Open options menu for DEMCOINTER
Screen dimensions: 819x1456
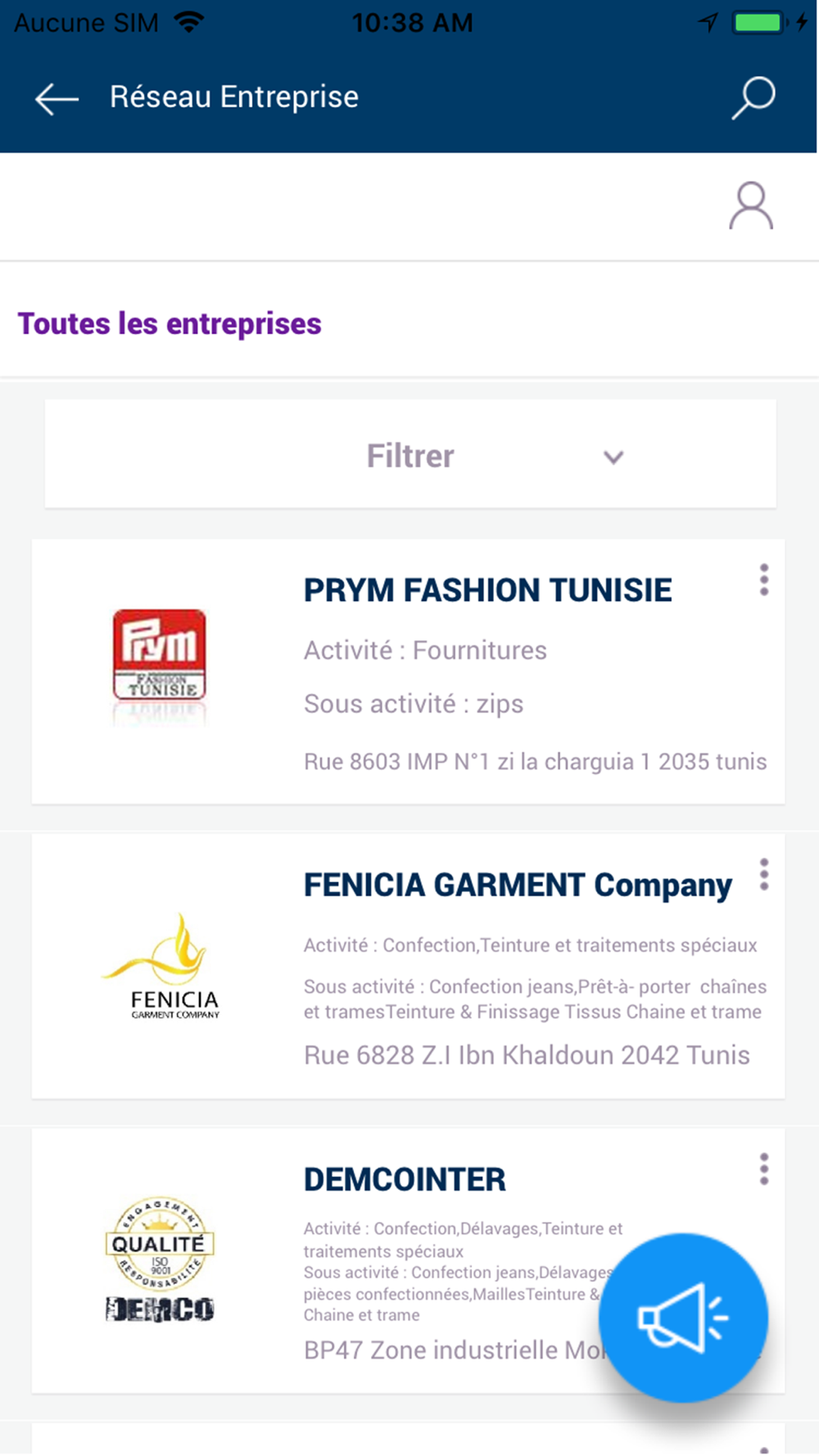pos(764,1169)
